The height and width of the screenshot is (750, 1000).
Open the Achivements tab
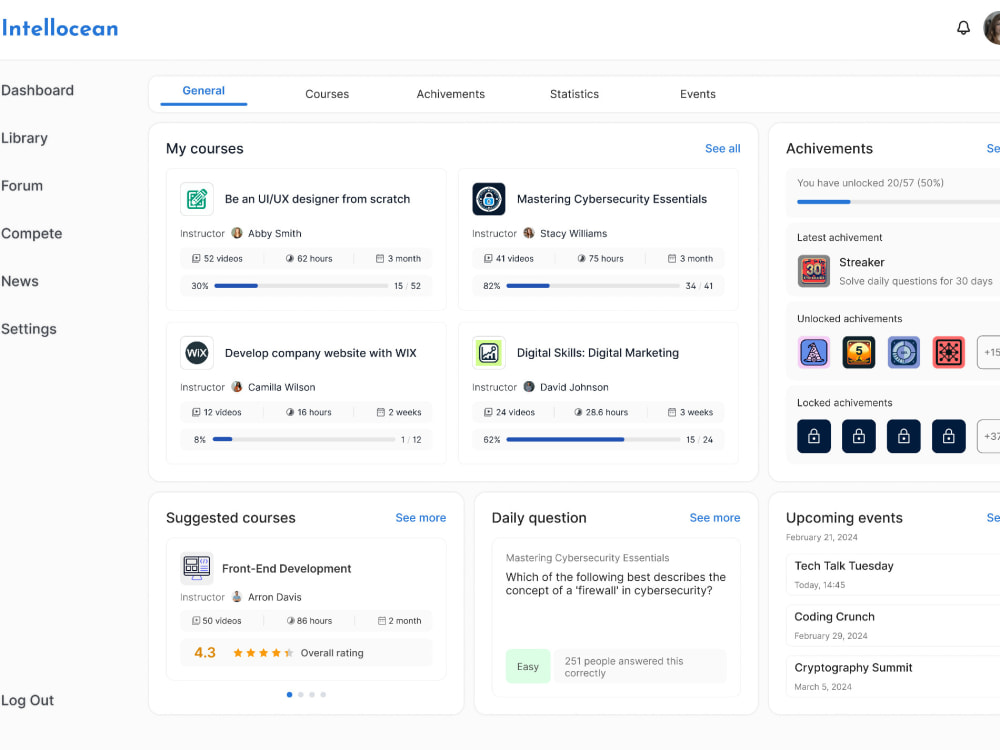450,94
